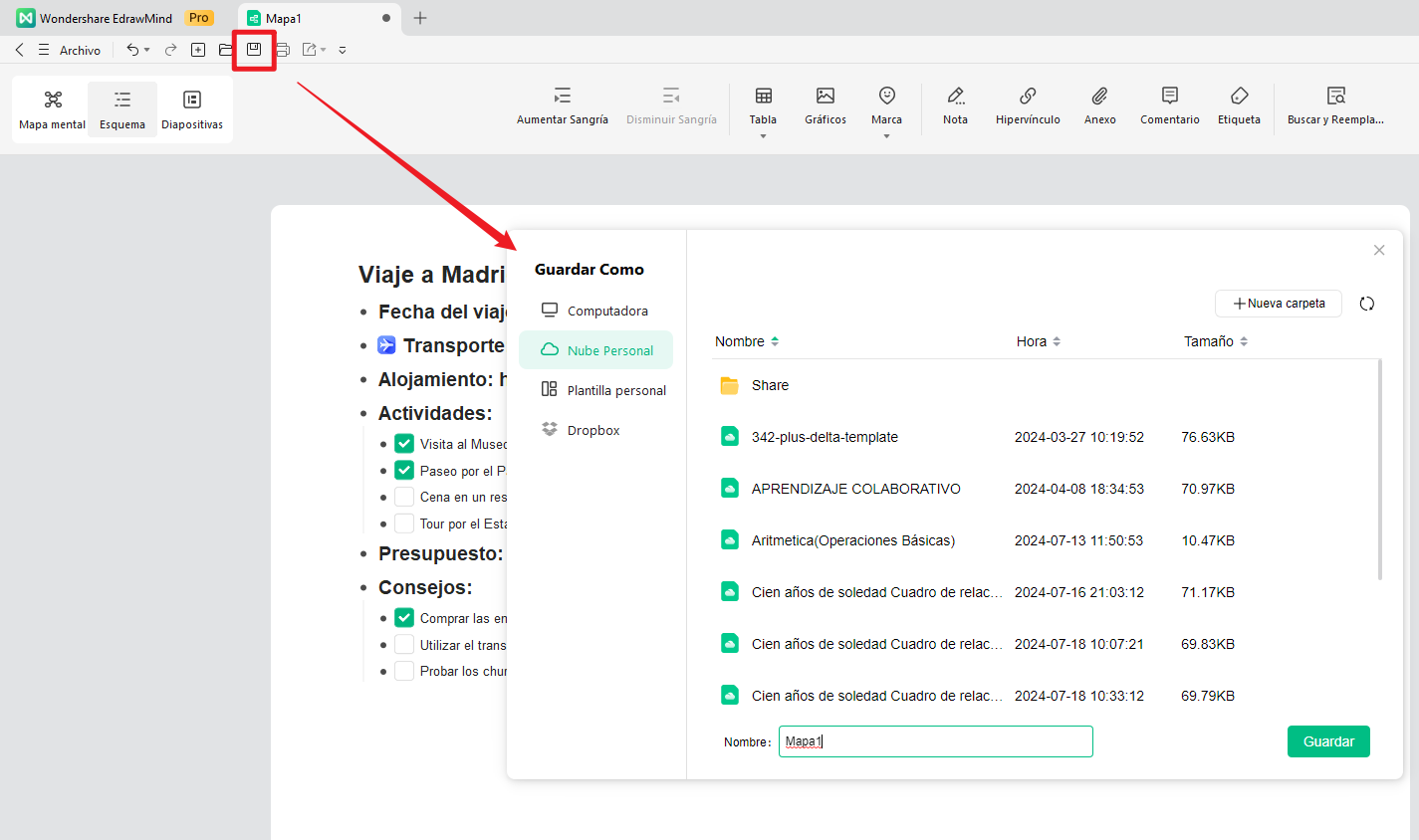Toggle checkbox for Paseo por el P item
Image resolution: width=1419 pixels, height=840 pixels.
click(404, 470)
